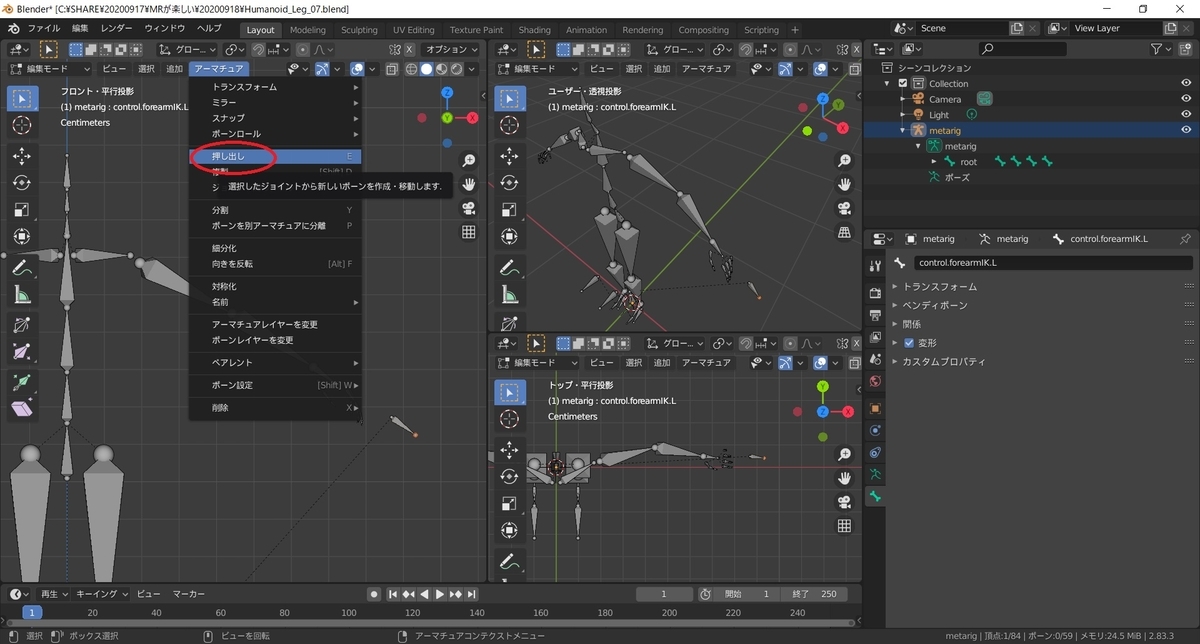Toggle X-ray display in front viewport header
This screenshot has height=644, width=1200.
click(x=392, y=69)
